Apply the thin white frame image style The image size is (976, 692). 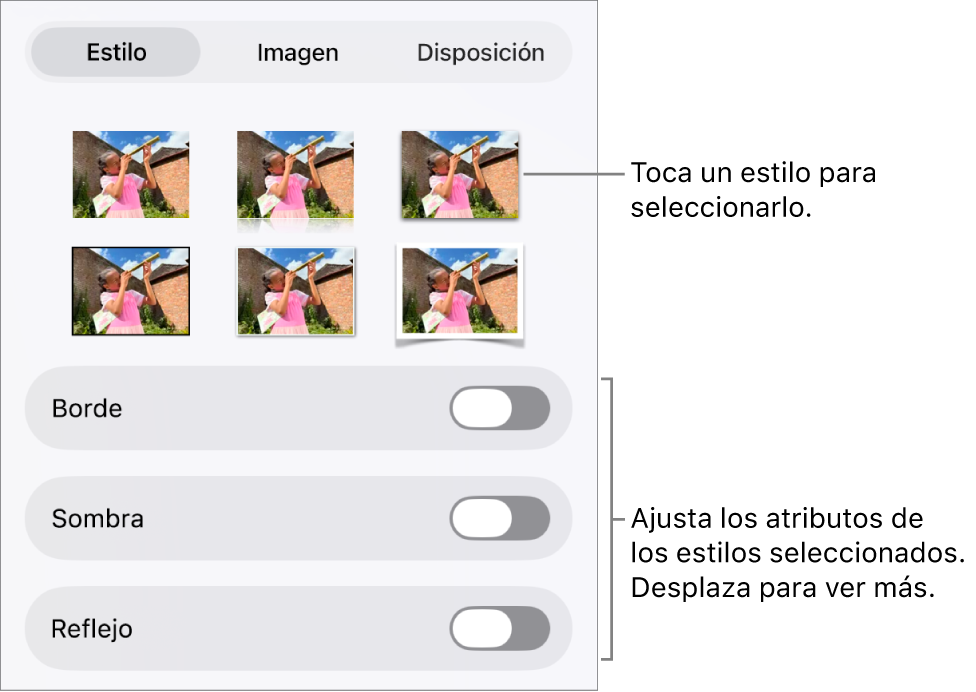[296, 291]
